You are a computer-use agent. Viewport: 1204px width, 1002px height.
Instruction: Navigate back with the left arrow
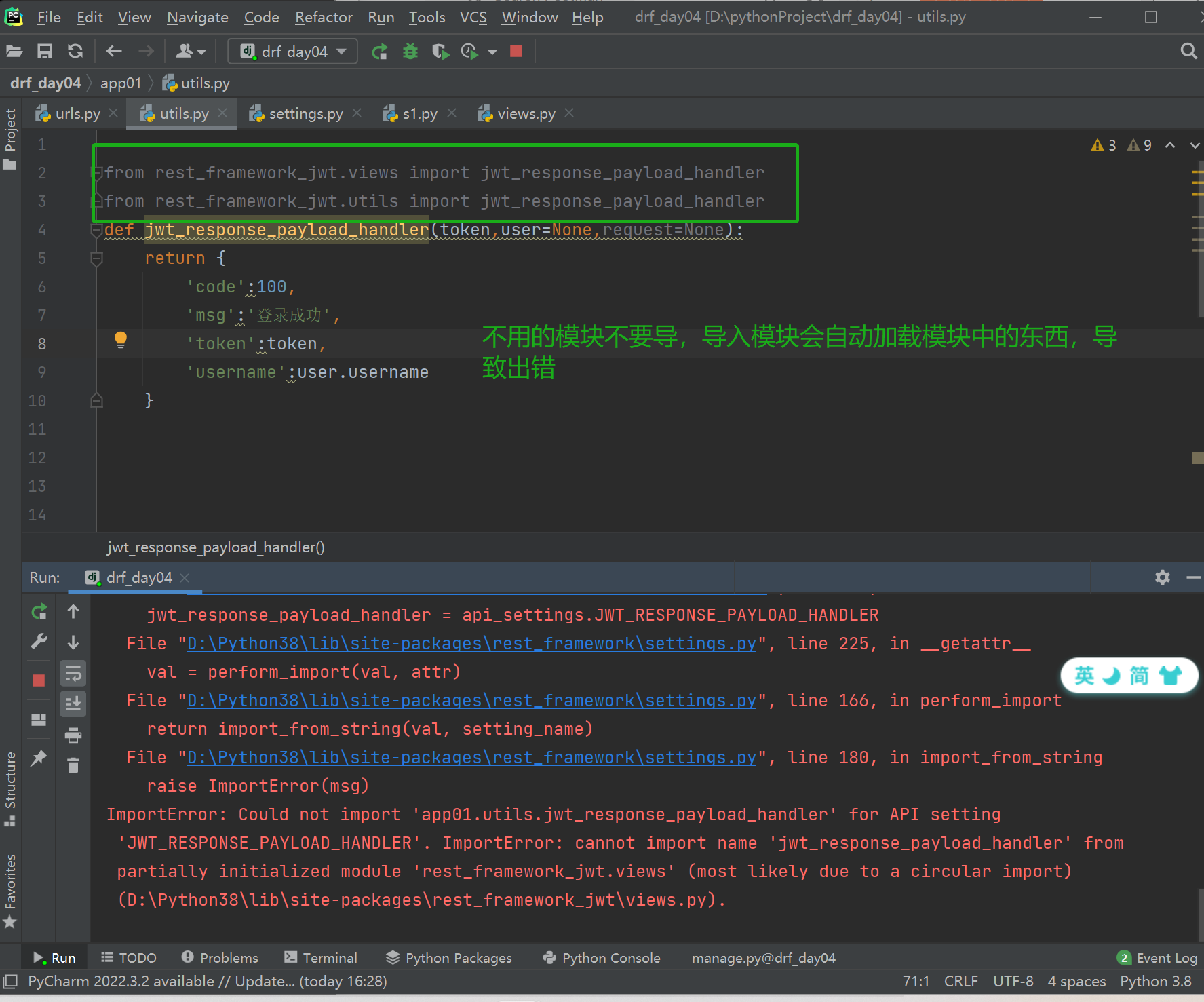point(114,52)
